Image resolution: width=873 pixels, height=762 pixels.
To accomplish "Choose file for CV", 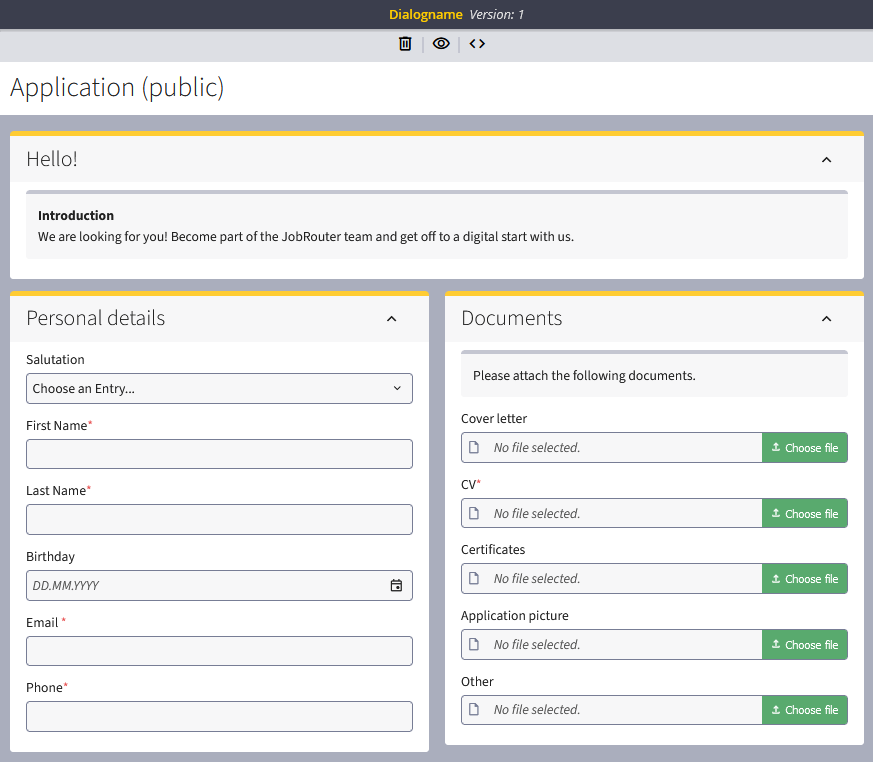I will pos(805,513).
